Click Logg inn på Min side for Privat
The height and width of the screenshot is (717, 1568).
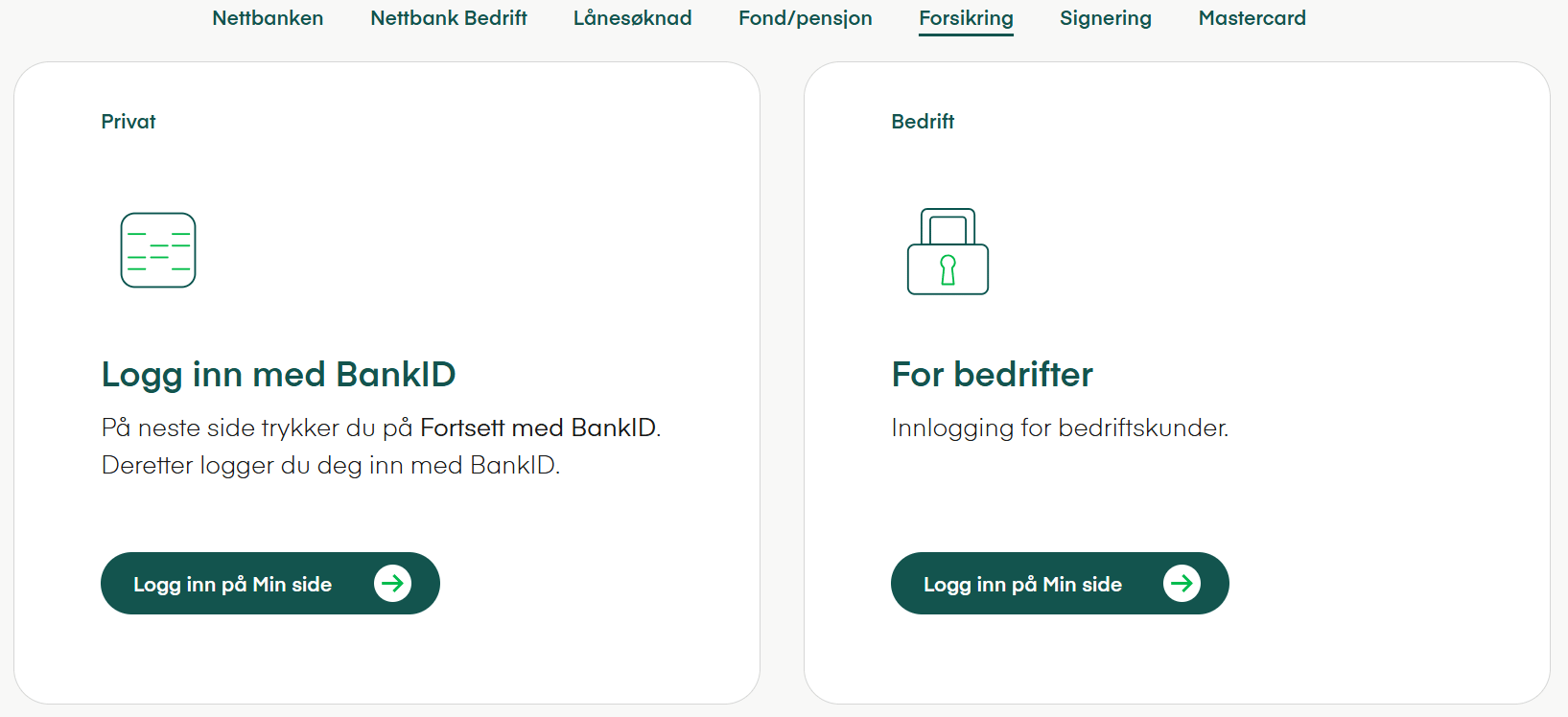269,584
